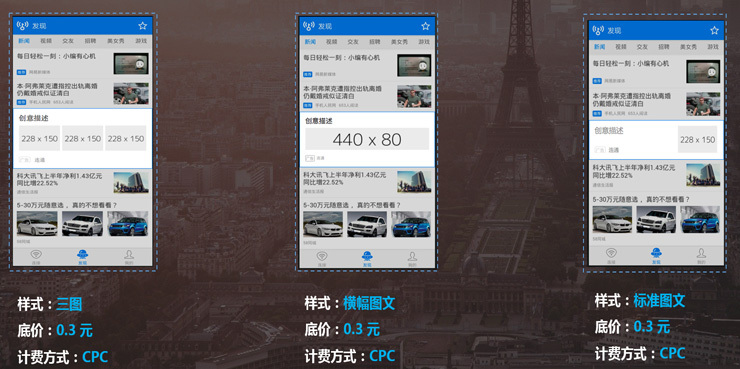This screenshot has width=740, height=369.
Task: Click the 440 x 80 banner ad placeholder
Action: (x=367, y=139)
